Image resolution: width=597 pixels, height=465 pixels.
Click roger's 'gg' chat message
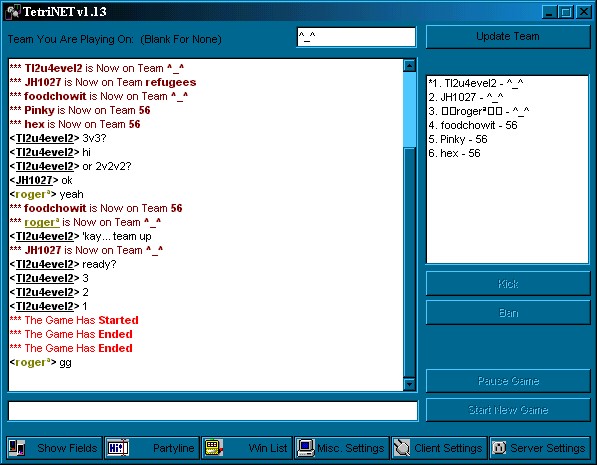point(41,362)
